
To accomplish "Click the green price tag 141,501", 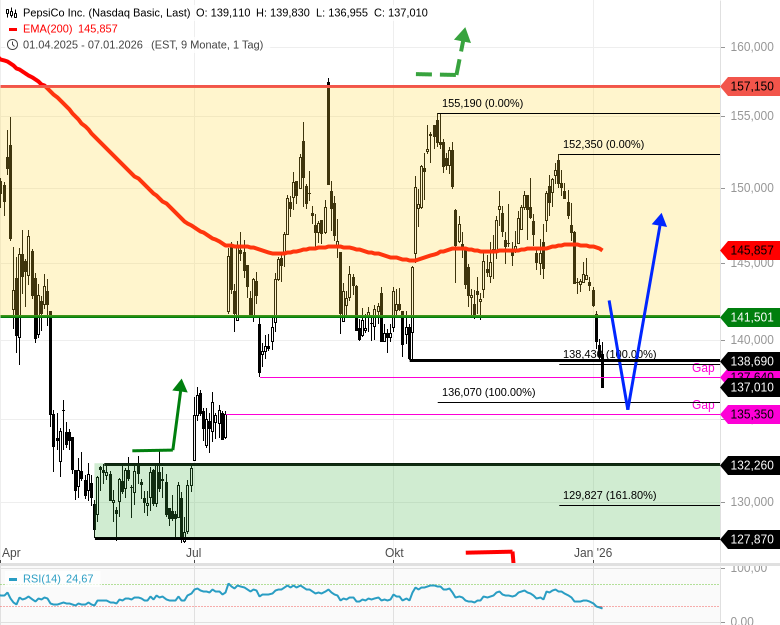I will pos(751,317).
